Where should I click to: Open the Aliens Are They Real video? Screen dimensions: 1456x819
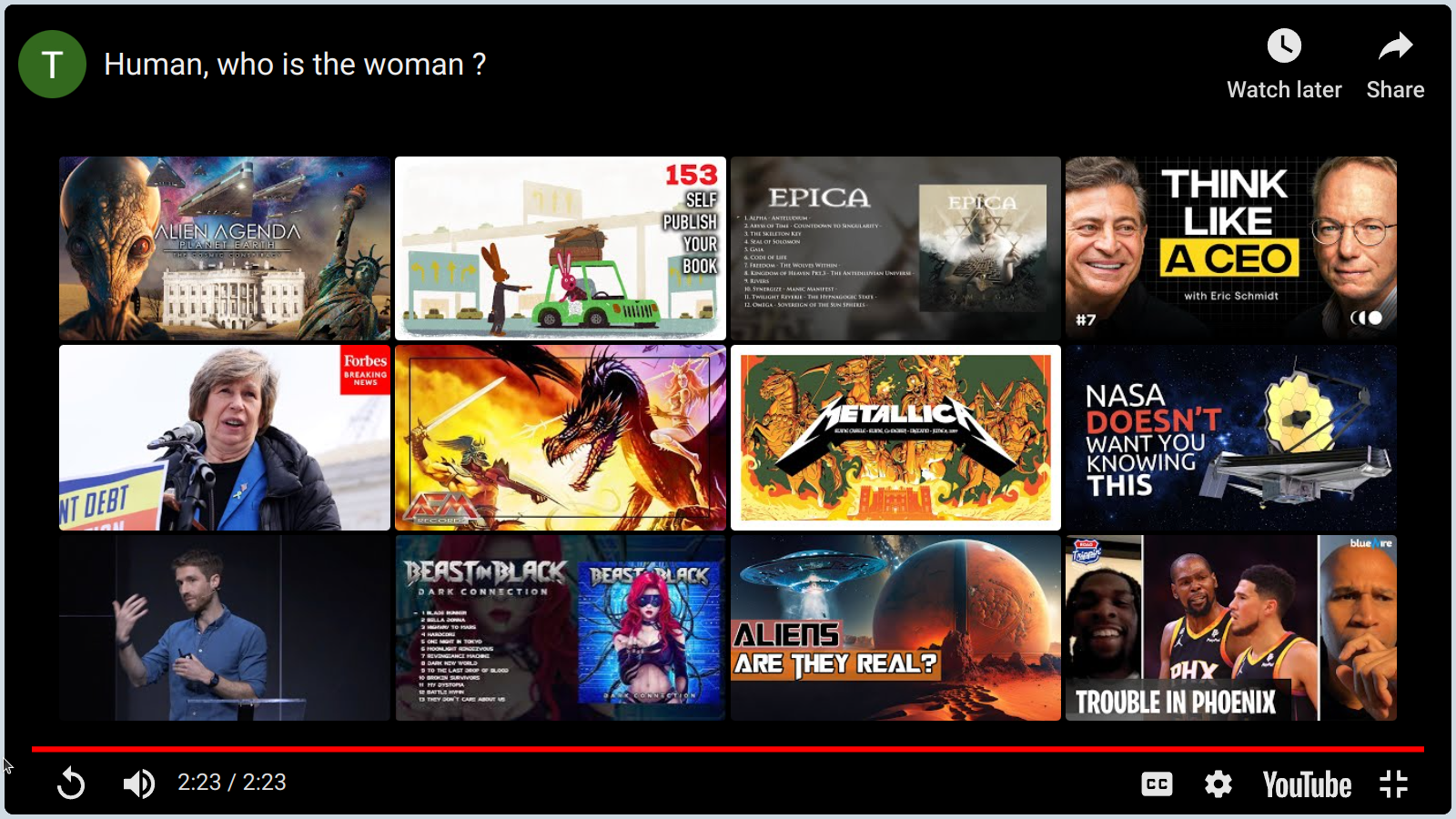click(895, 628)
